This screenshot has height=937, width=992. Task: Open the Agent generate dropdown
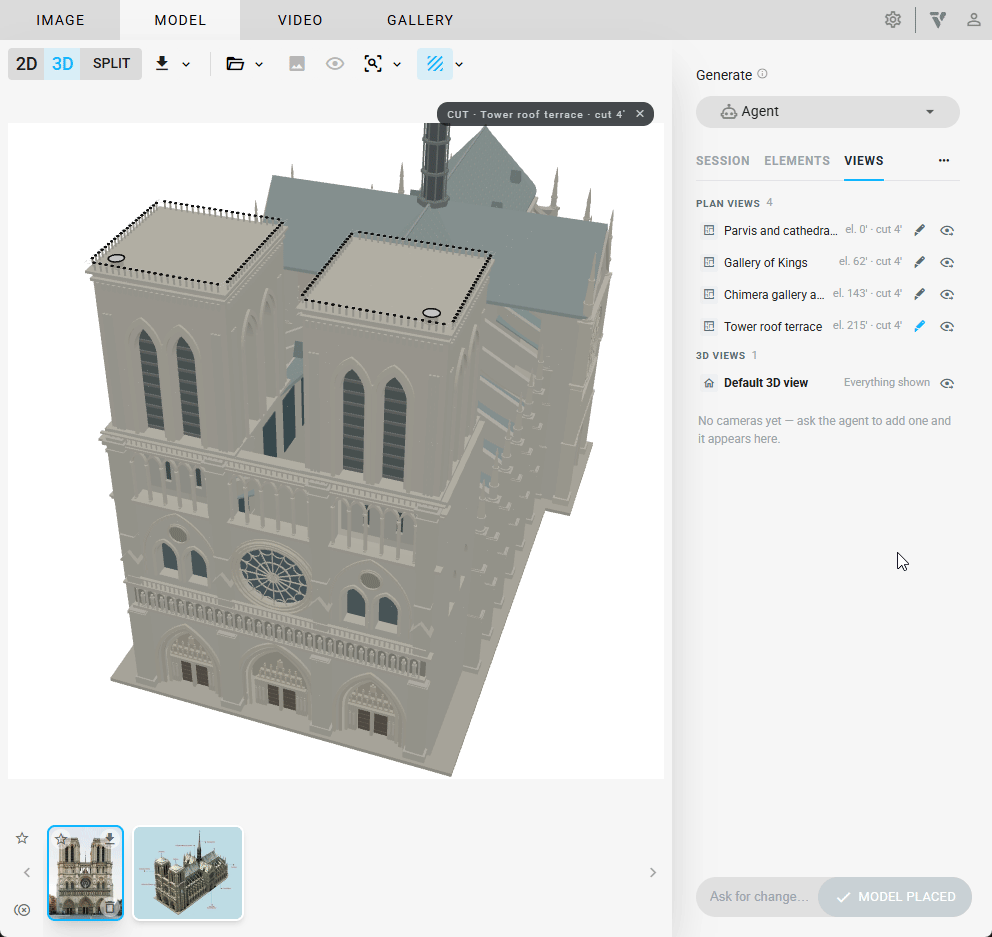[828, 112]
